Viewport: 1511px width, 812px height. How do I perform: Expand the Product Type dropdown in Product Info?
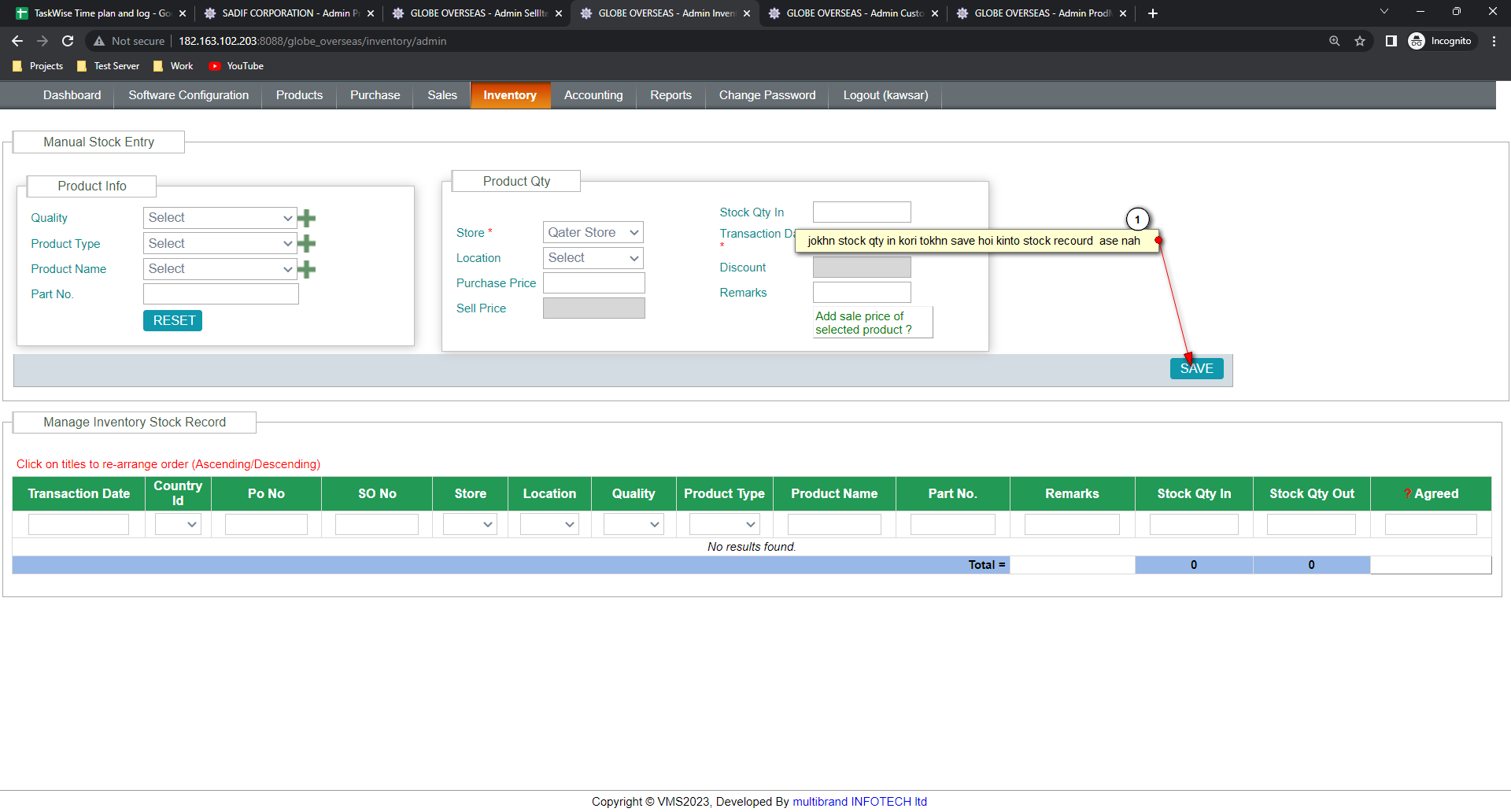coord(220,244)
